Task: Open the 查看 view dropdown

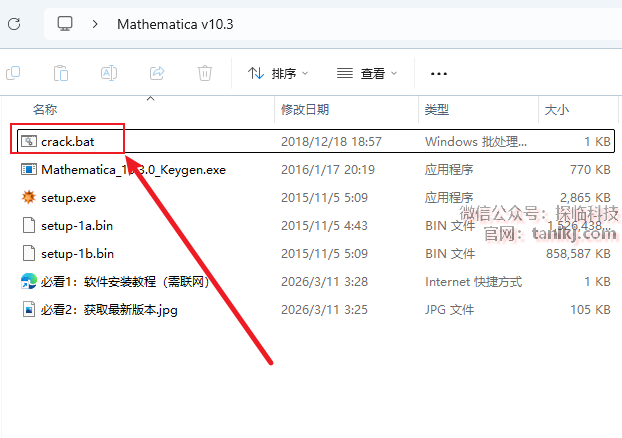Action: click(x=367, y=73)
